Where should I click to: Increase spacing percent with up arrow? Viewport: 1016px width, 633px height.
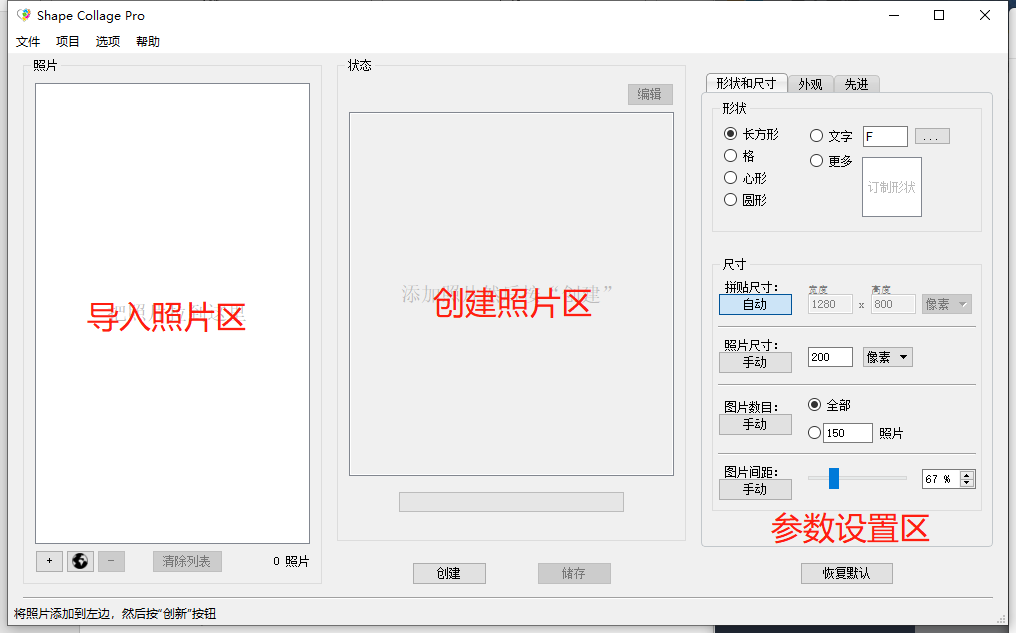point(967,475)
